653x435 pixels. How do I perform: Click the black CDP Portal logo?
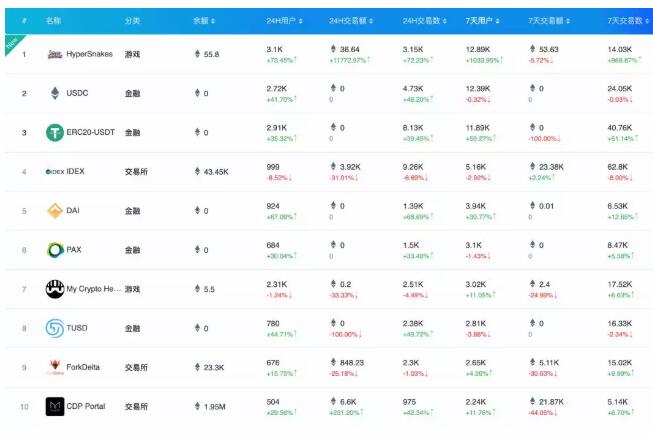[55, 406]
